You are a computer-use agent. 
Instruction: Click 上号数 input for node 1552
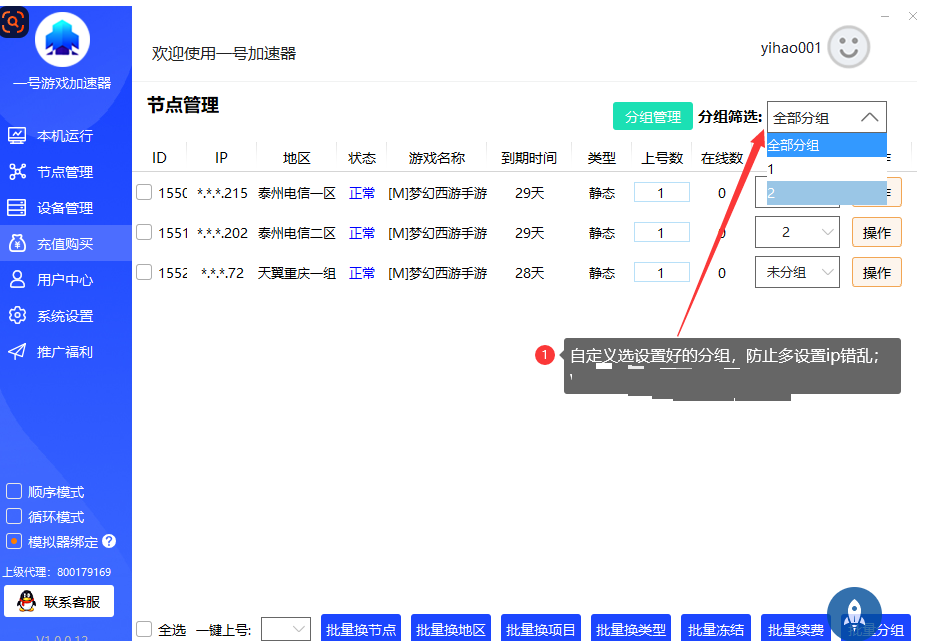[x=661, y=272]
